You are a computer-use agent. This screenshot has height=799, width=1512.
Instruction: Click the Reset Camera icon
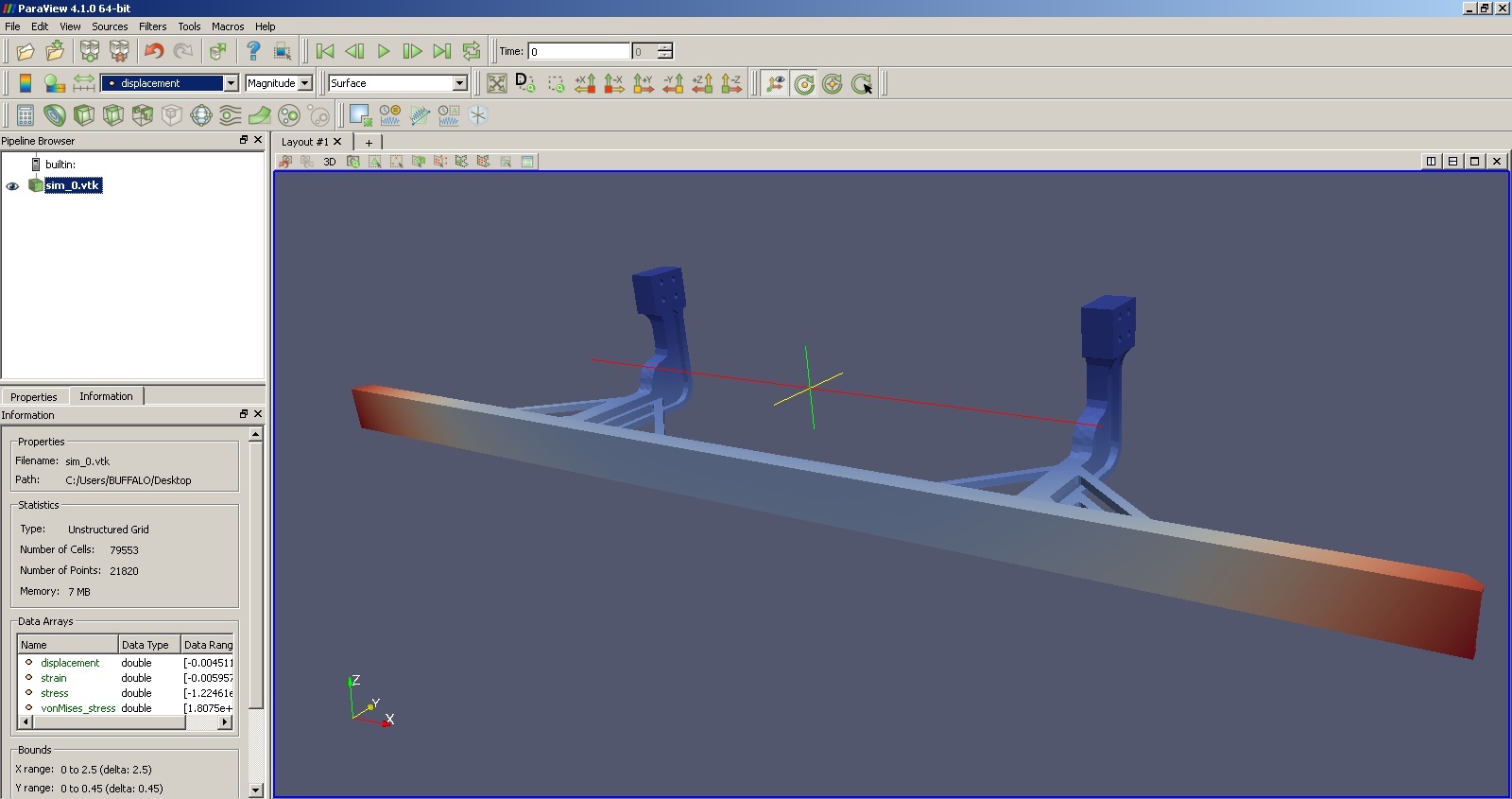[497, 83]
